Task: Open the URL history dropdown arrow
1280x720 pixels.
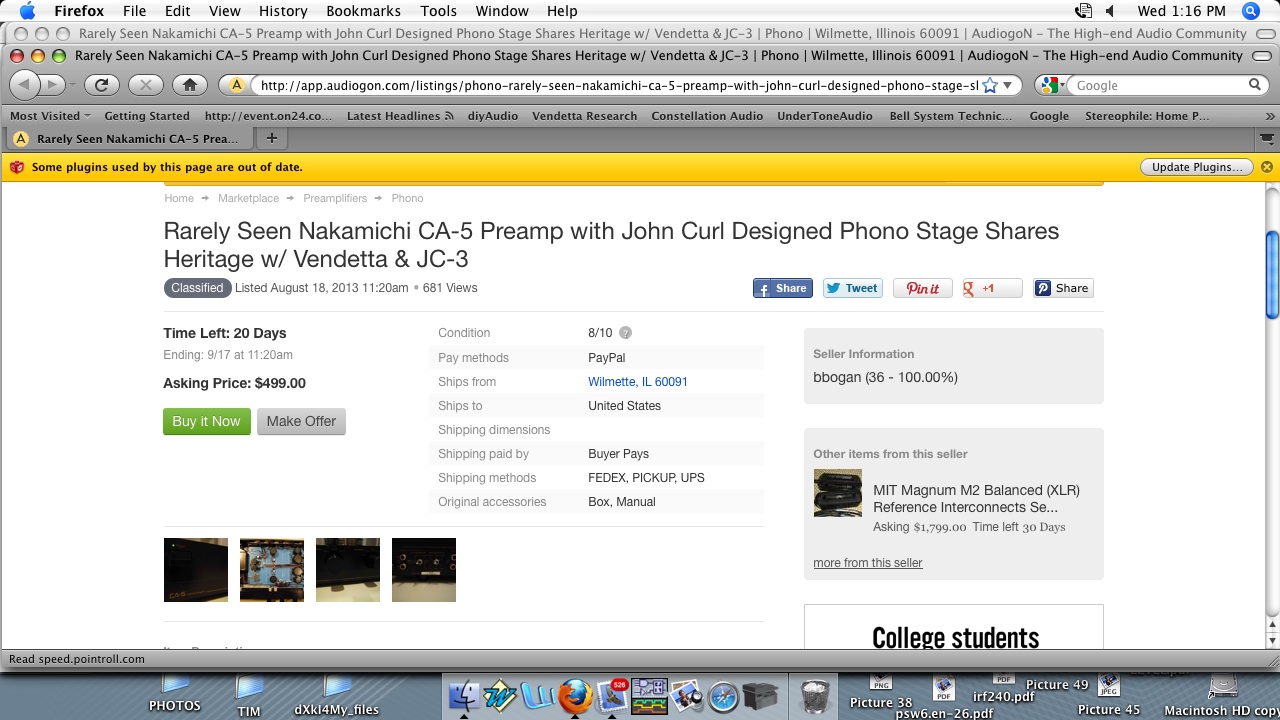Action: click(1008, 85)
